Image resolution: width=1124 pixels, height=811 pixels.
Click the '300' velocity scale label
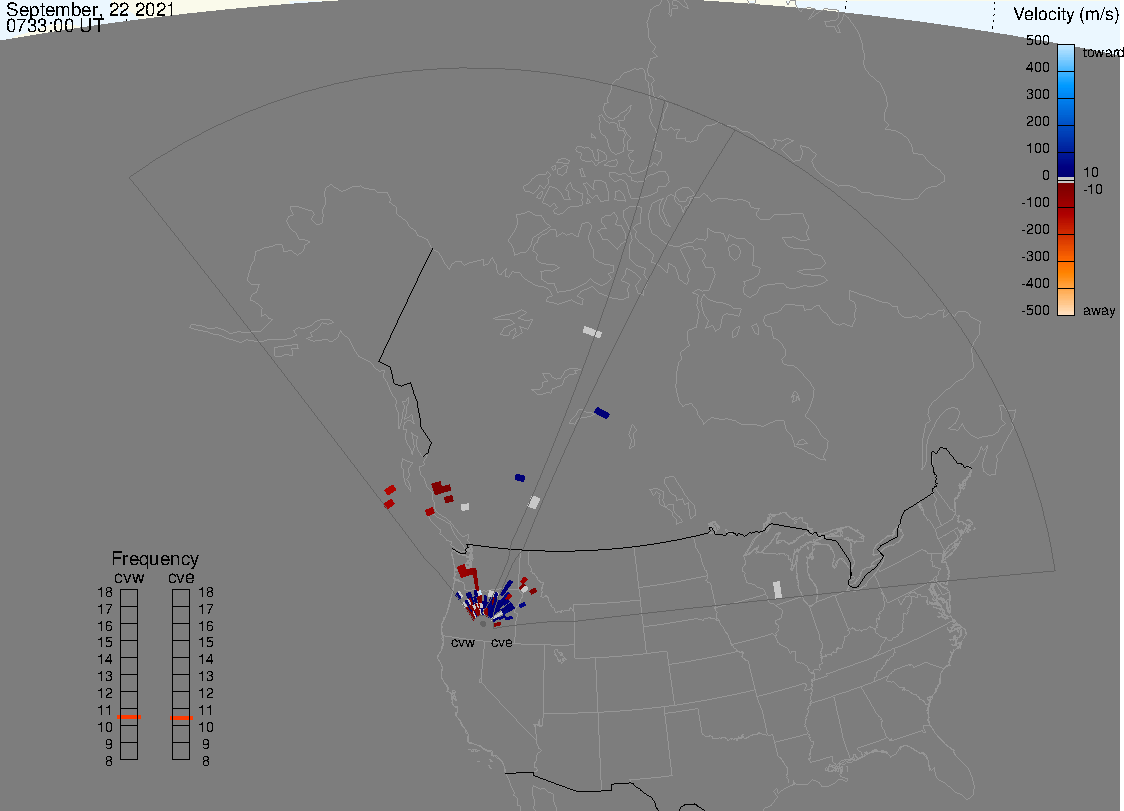pyautogui.click(x=1038, y=94)
